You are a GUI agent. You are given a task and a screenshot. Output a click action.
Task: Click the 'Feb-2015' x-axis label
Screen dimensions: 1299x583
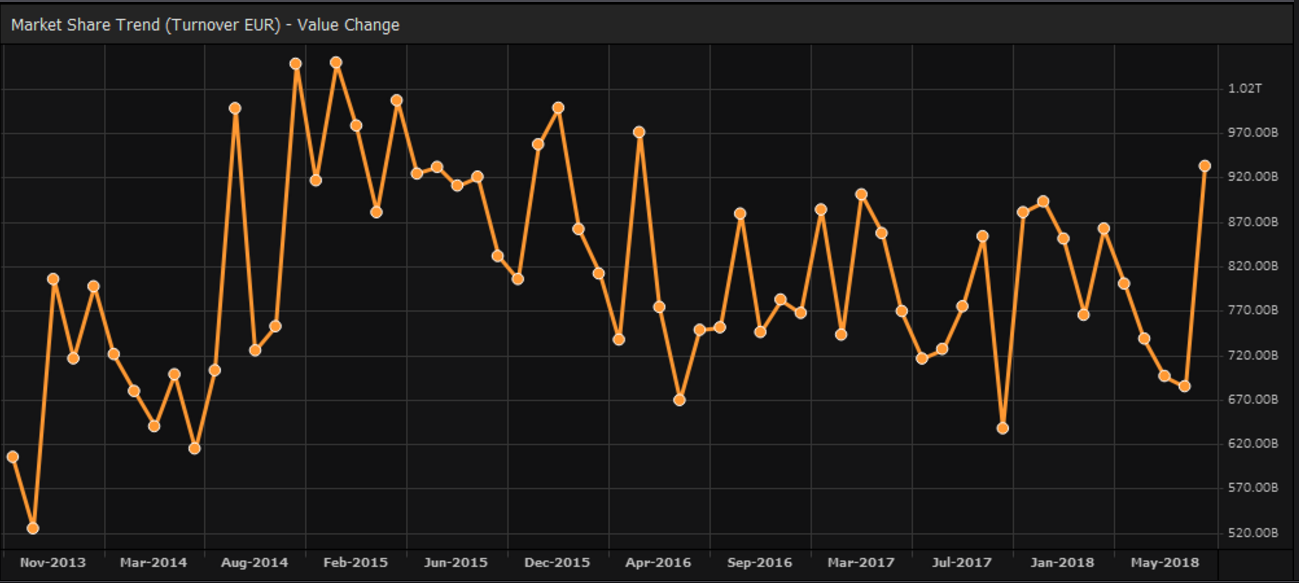coord(355,563)
